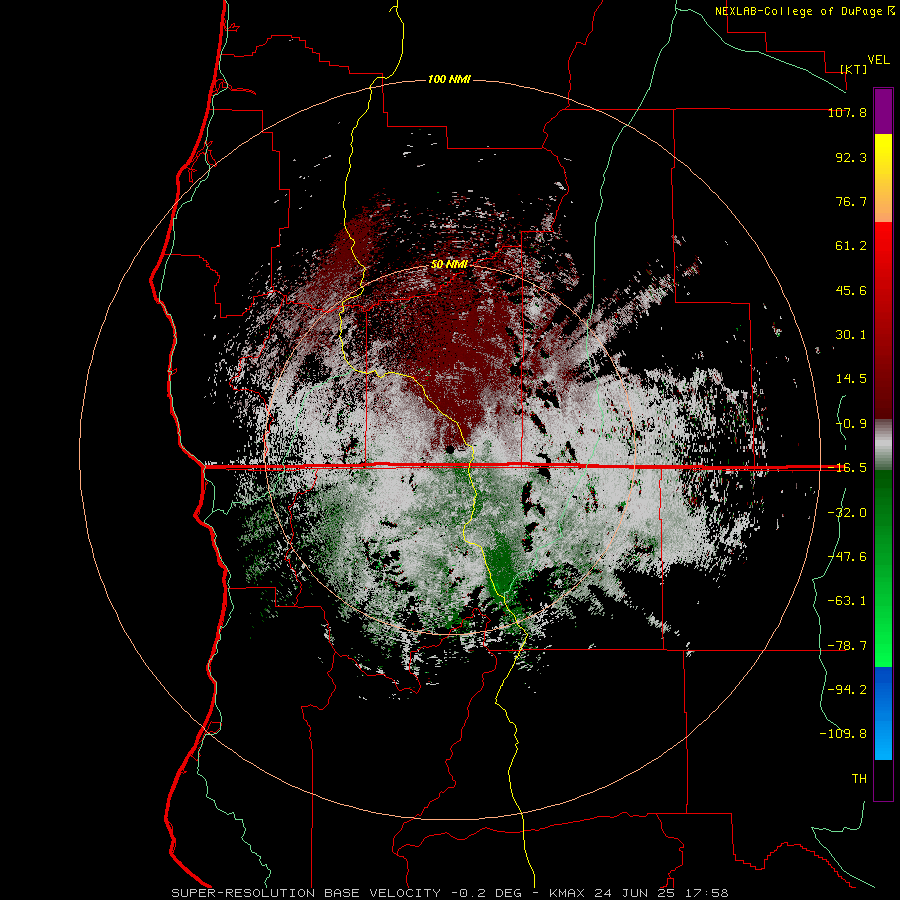Click the -109.8 velocity scale value
Screen dimensions: 900x900
click(x=843, y=734)
